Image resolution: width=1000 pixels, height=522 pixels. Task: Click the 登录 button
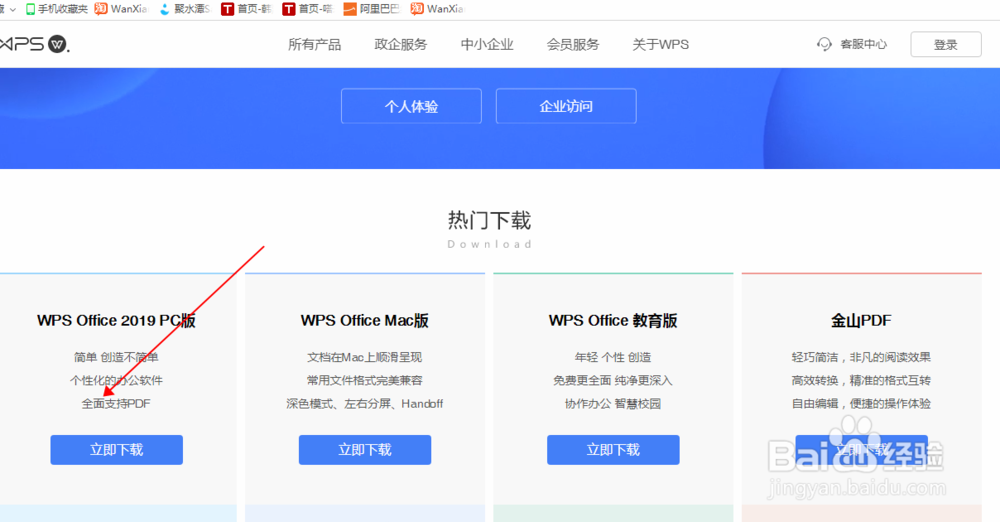pyautogui.click(x=945, y=45)
